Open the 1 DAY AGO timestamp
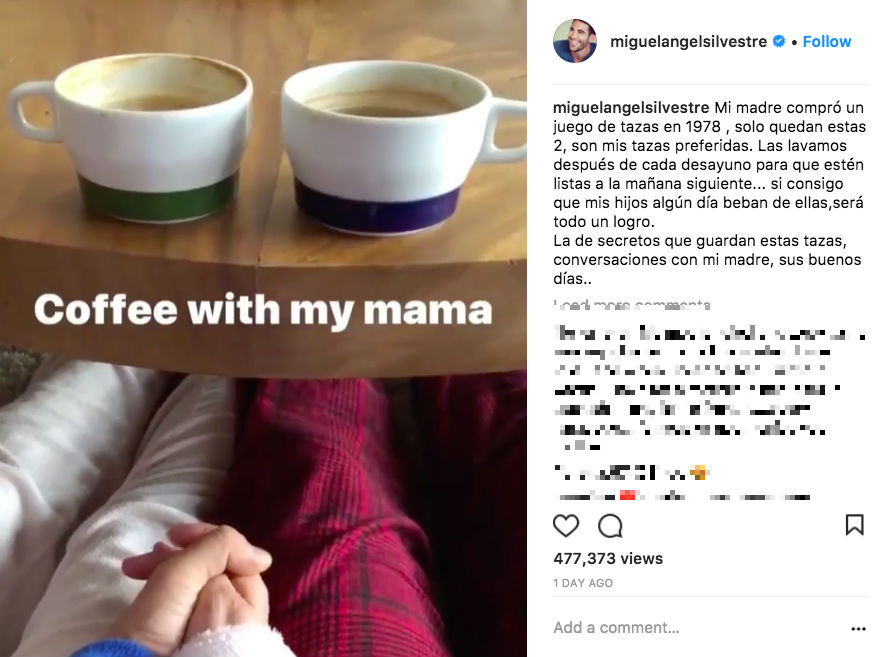893x657 pixels. tap(583, 583)
